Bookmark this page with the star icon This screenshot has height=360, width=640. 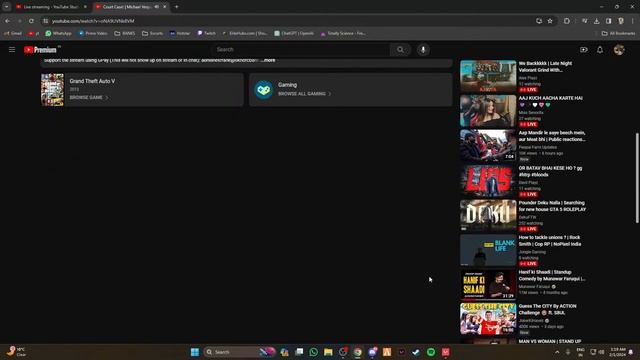click(x=550, y=21)
